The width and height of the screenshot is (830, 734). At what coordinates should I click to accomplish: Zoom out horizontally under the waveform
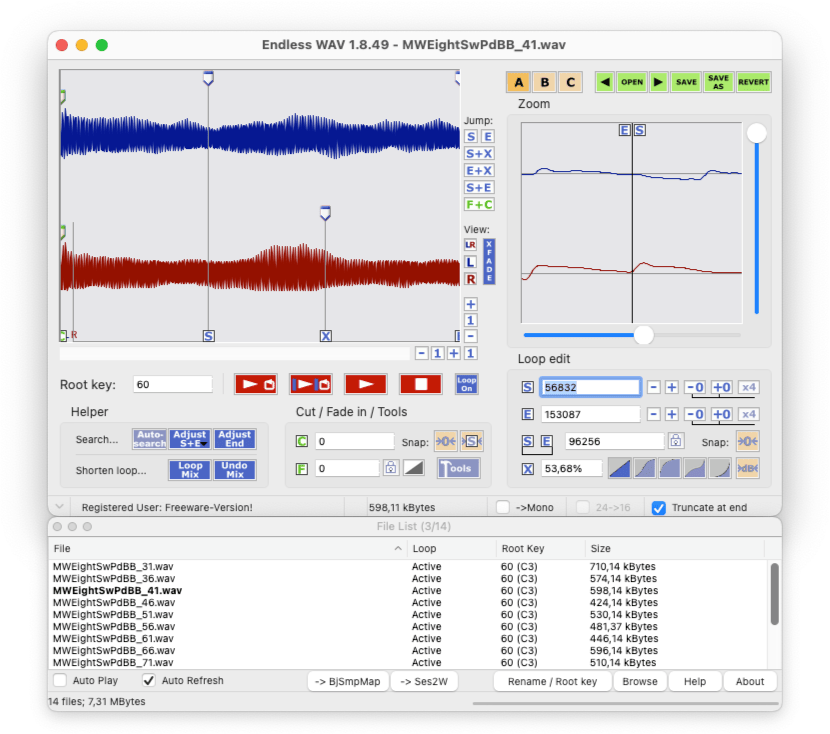click(421, 354)
